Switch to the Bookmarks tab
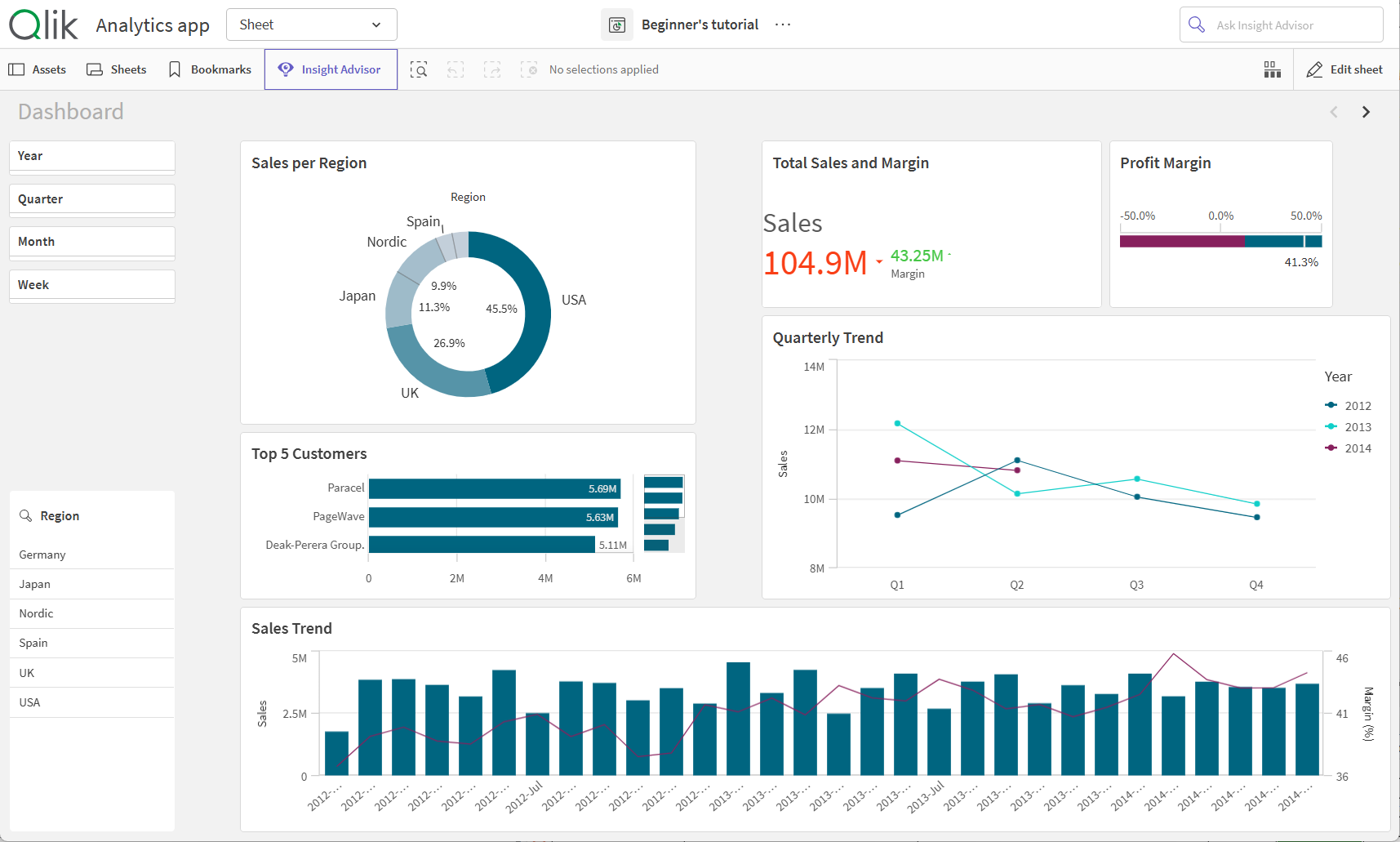Viewport: 1400px width, 842px height. (x=209, y=69)
